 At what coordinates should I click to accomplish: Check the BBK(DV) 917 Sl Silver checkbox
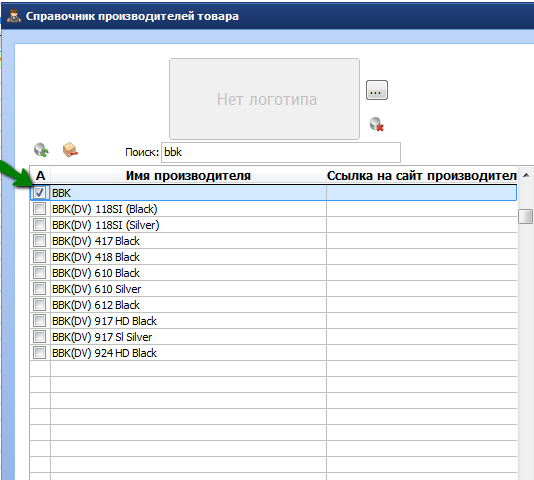click(40, 337)
